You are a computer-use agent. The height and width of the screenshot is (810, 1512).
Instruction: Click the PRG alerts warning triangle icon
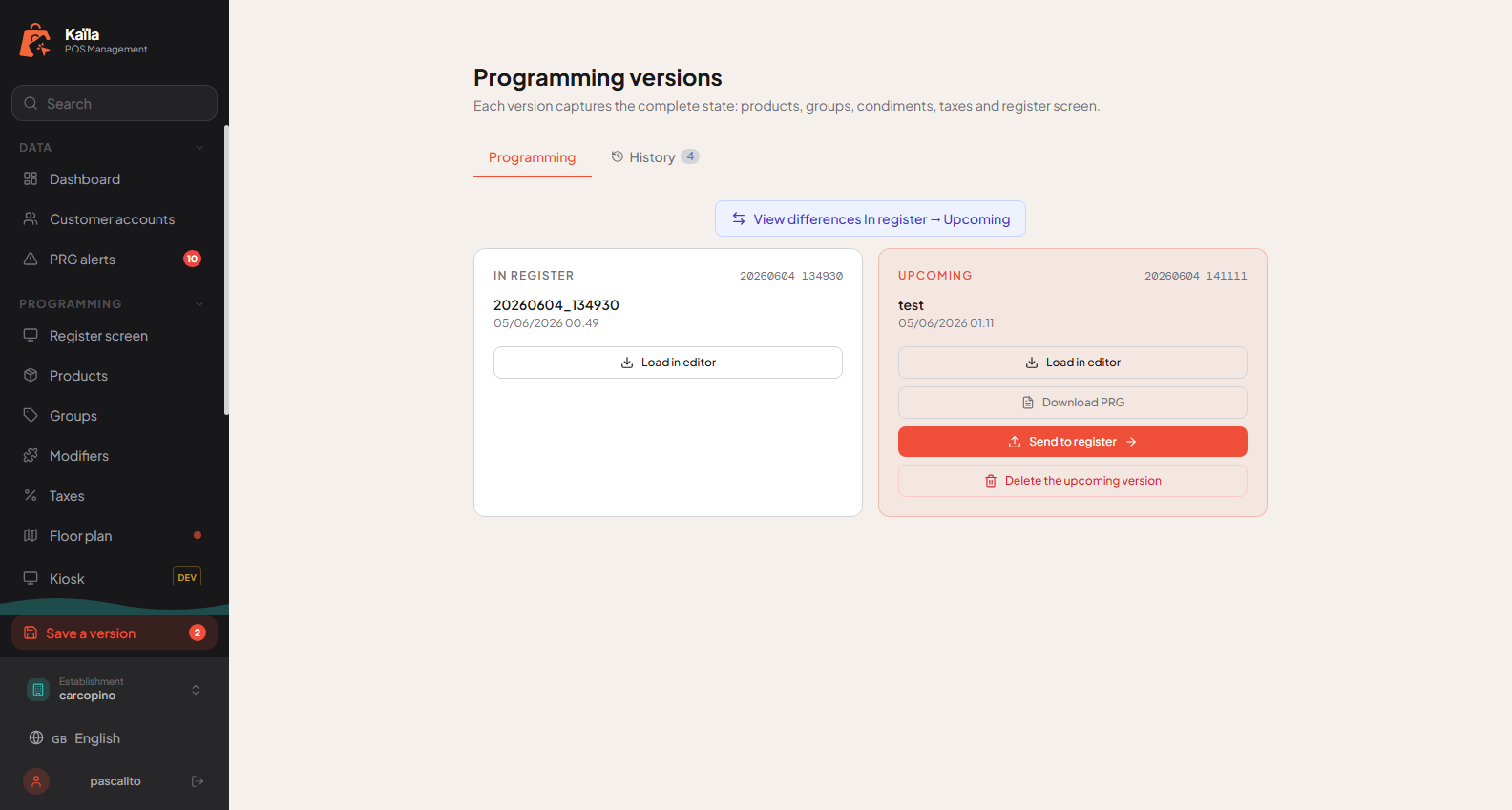(x=31, y=259)
